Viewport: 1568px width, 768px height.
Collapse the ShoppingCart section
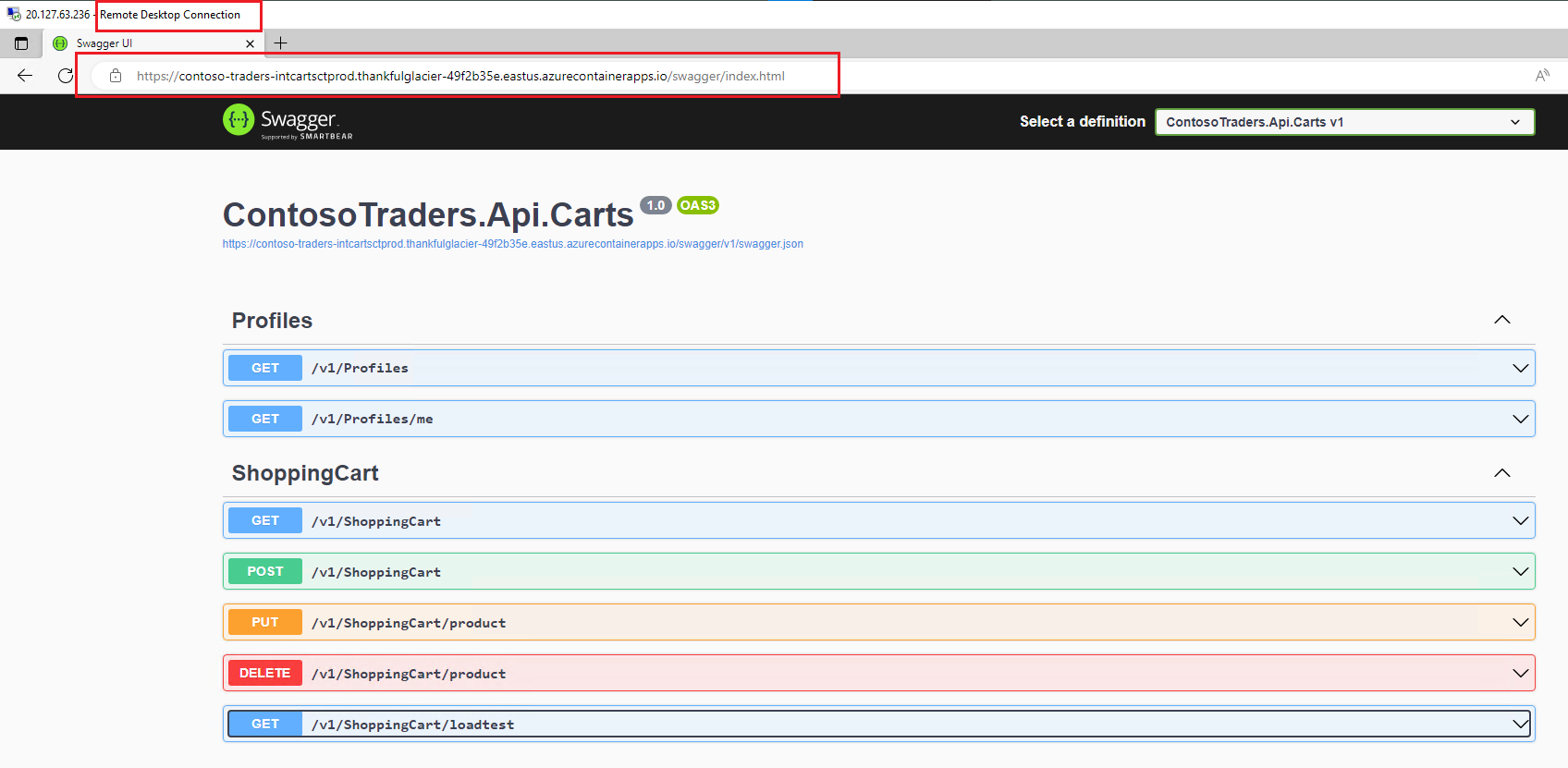(x=1502, y=472)
